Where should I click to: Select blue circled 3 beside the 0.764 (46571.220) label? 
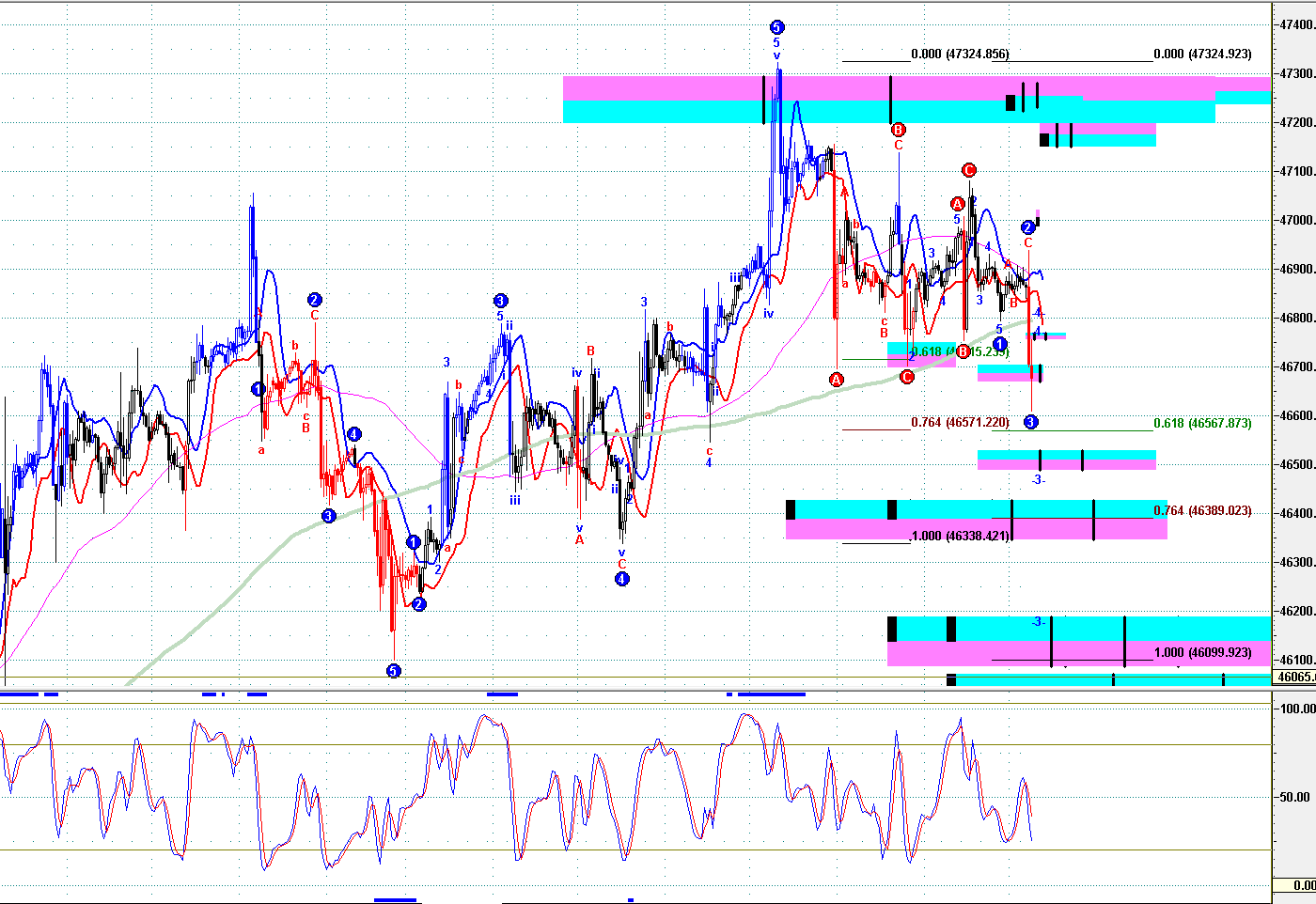tap(1030, 422)
